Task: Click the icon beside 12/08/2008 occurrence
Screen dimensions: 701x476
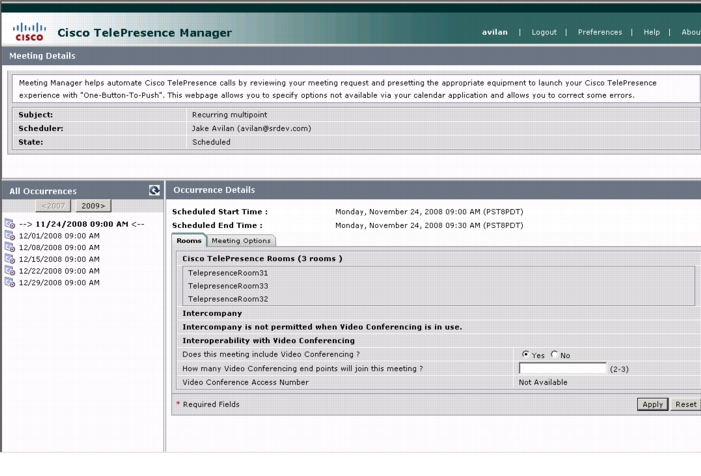Action: tap(10, 247)
